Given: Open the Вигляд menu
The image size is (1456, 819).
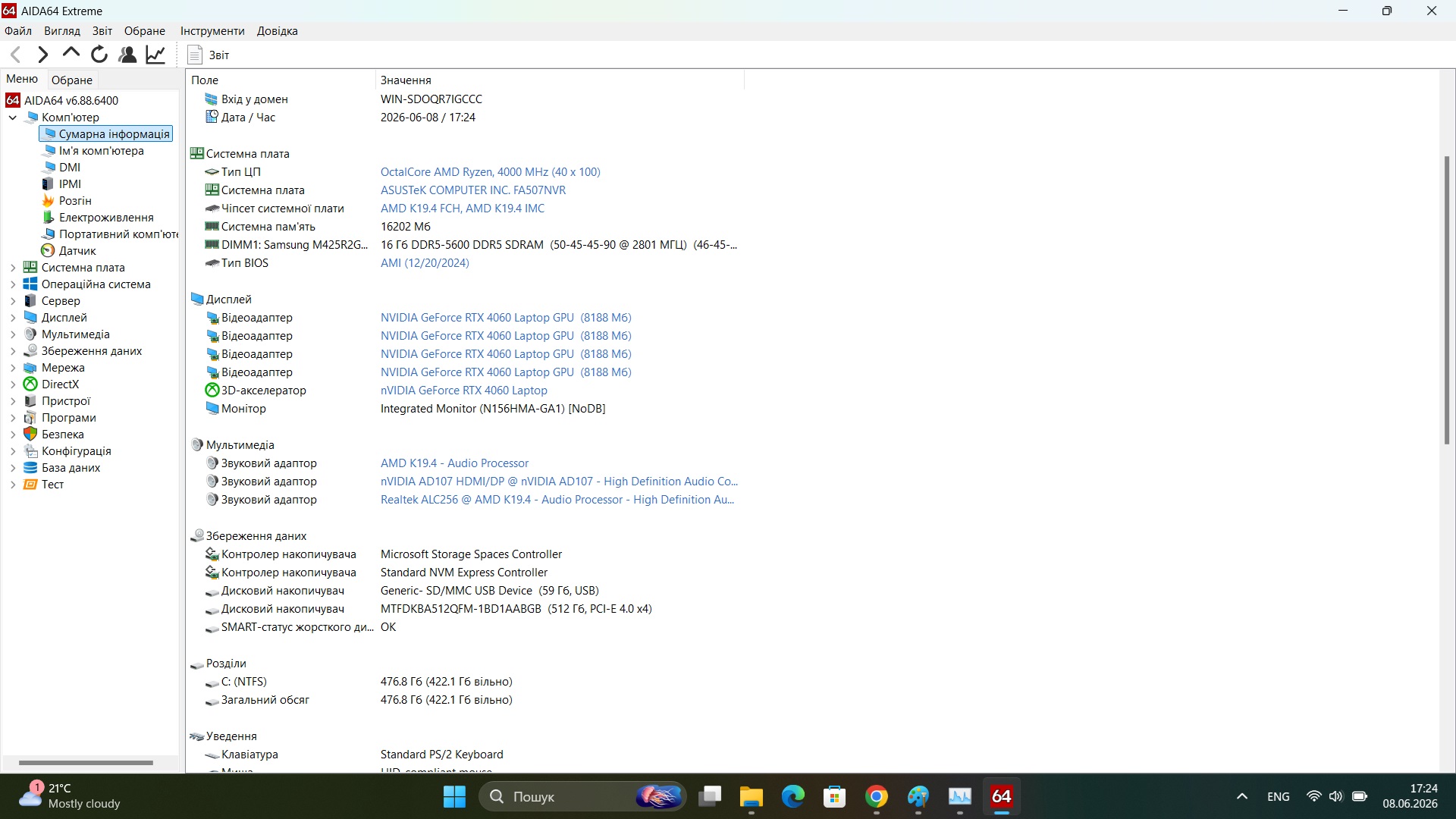Looking at the screenshot, I should click(x=62, y=31).
